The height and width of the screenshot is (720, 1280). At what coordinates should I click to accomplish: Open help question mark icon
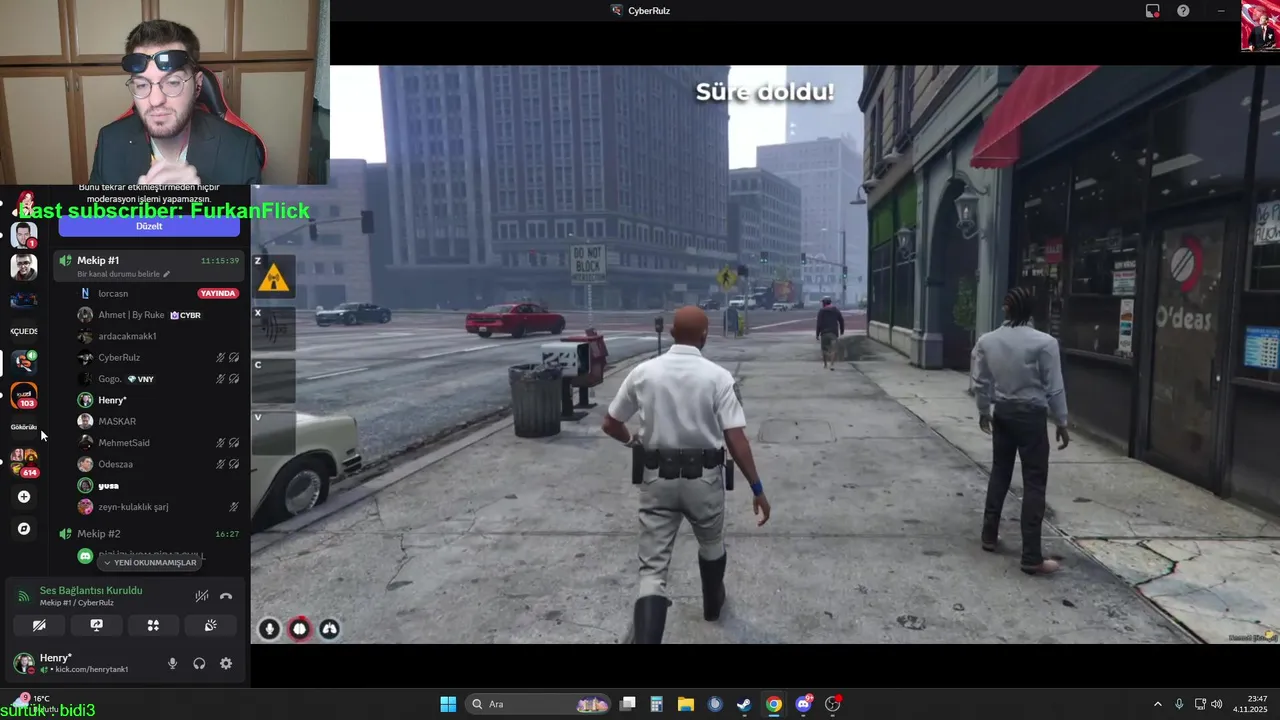[1183, 11]
